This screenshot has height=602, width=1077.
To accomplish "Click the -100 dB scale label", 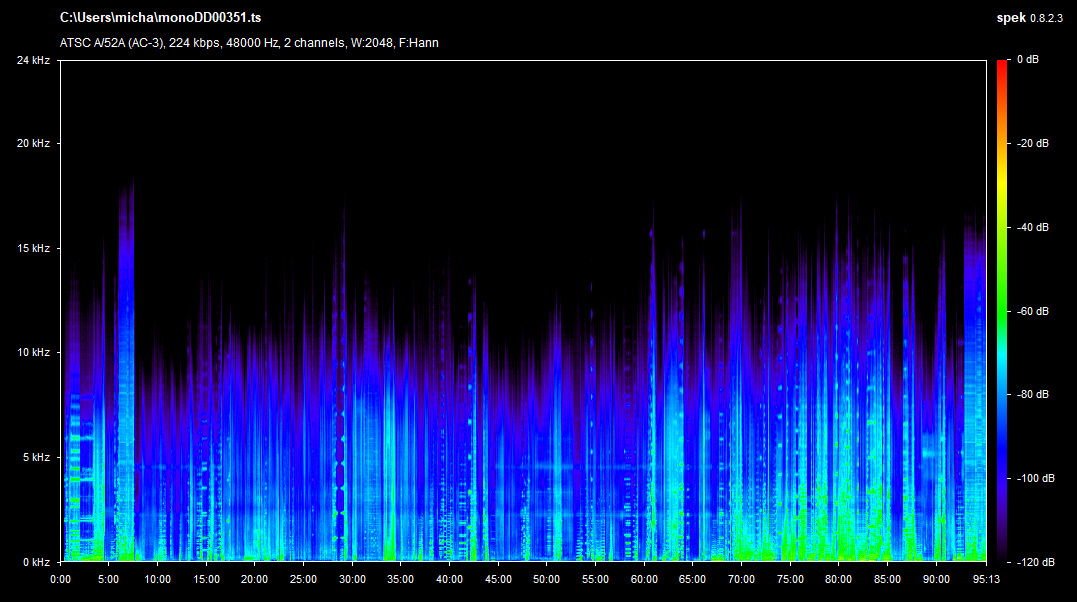I will point(1034,478).
